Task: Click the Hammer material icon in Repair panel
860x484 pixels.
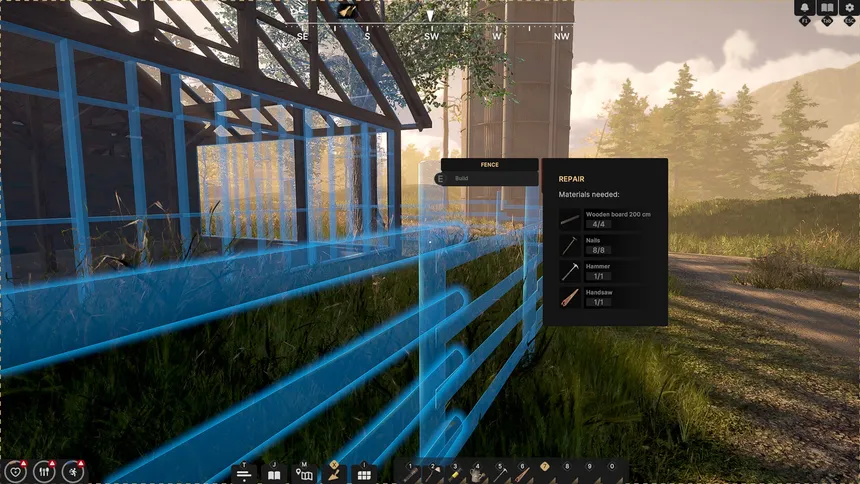Action: (x=570, y=272)
